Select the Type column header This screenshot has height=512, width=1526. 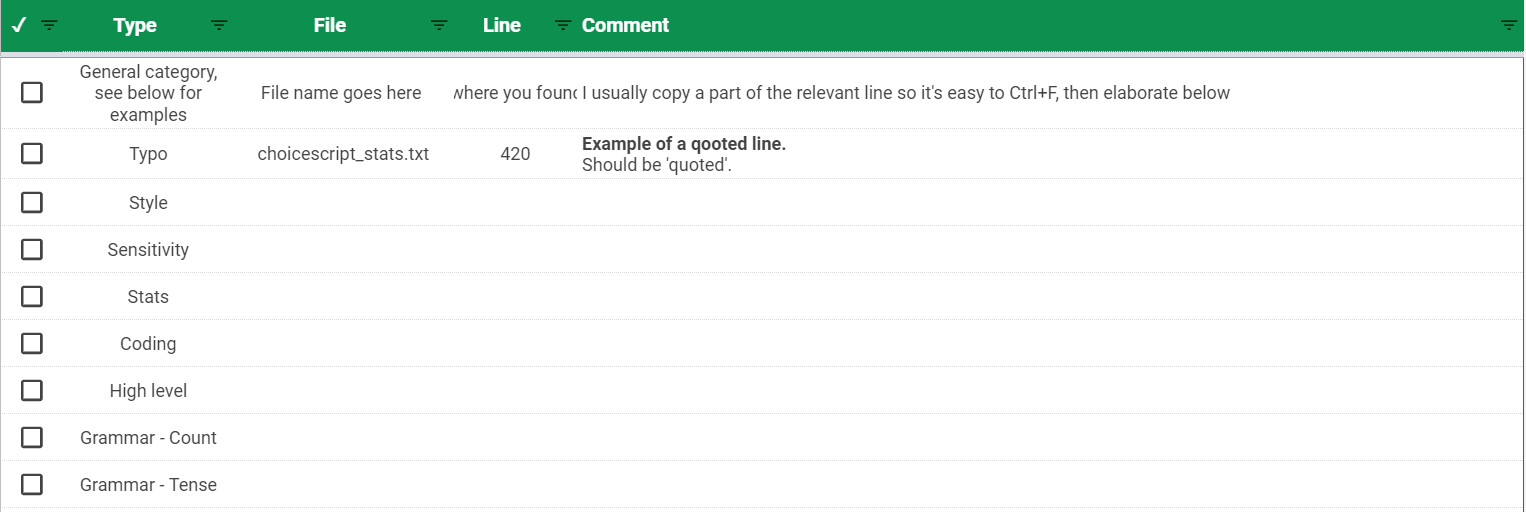(135, 25)
